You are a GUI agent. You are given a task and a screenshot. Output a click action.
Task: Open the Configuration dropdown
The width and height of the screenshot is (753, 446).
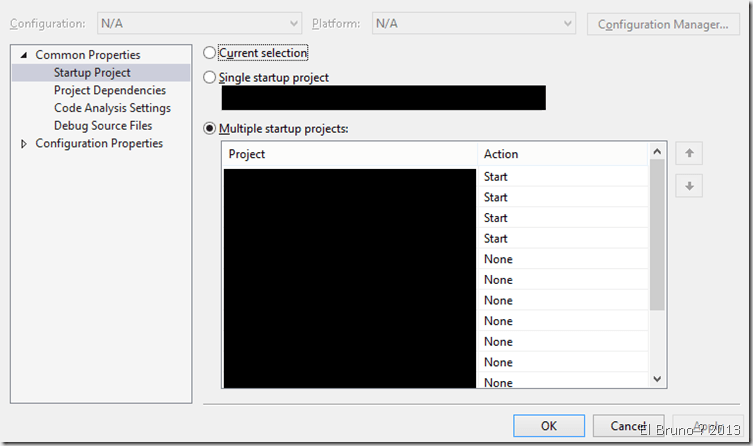(198, 23)
